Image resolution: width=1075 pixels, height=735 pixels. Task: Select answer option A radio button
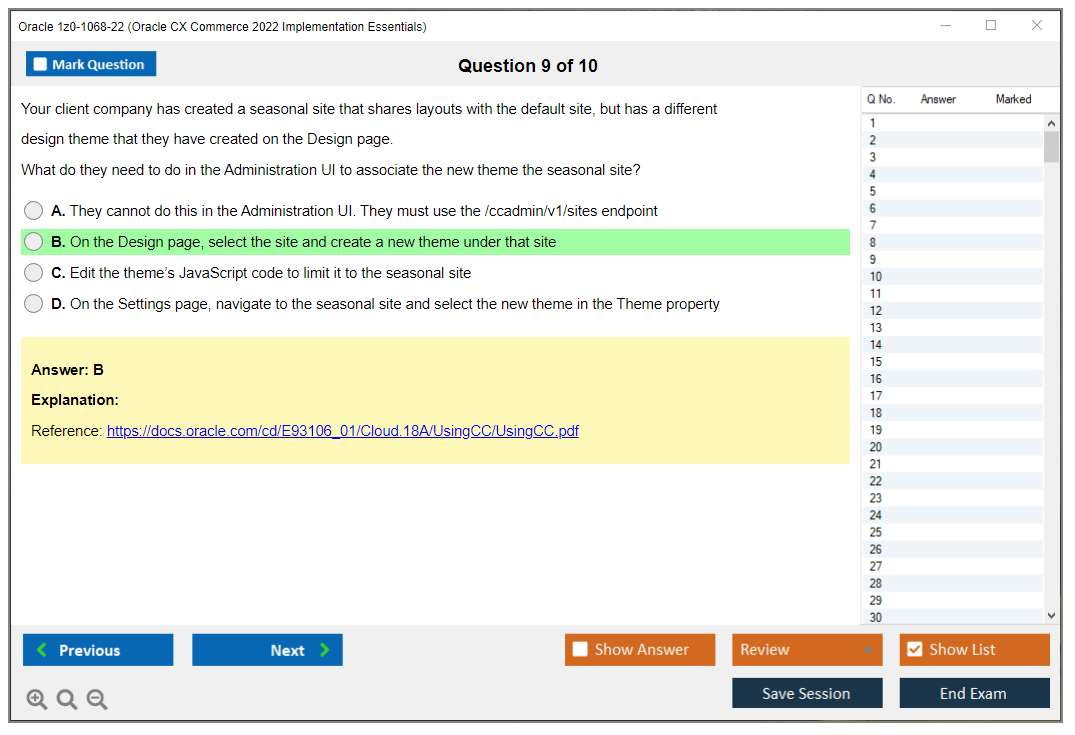pyautogui.click(x=34, y=211)
